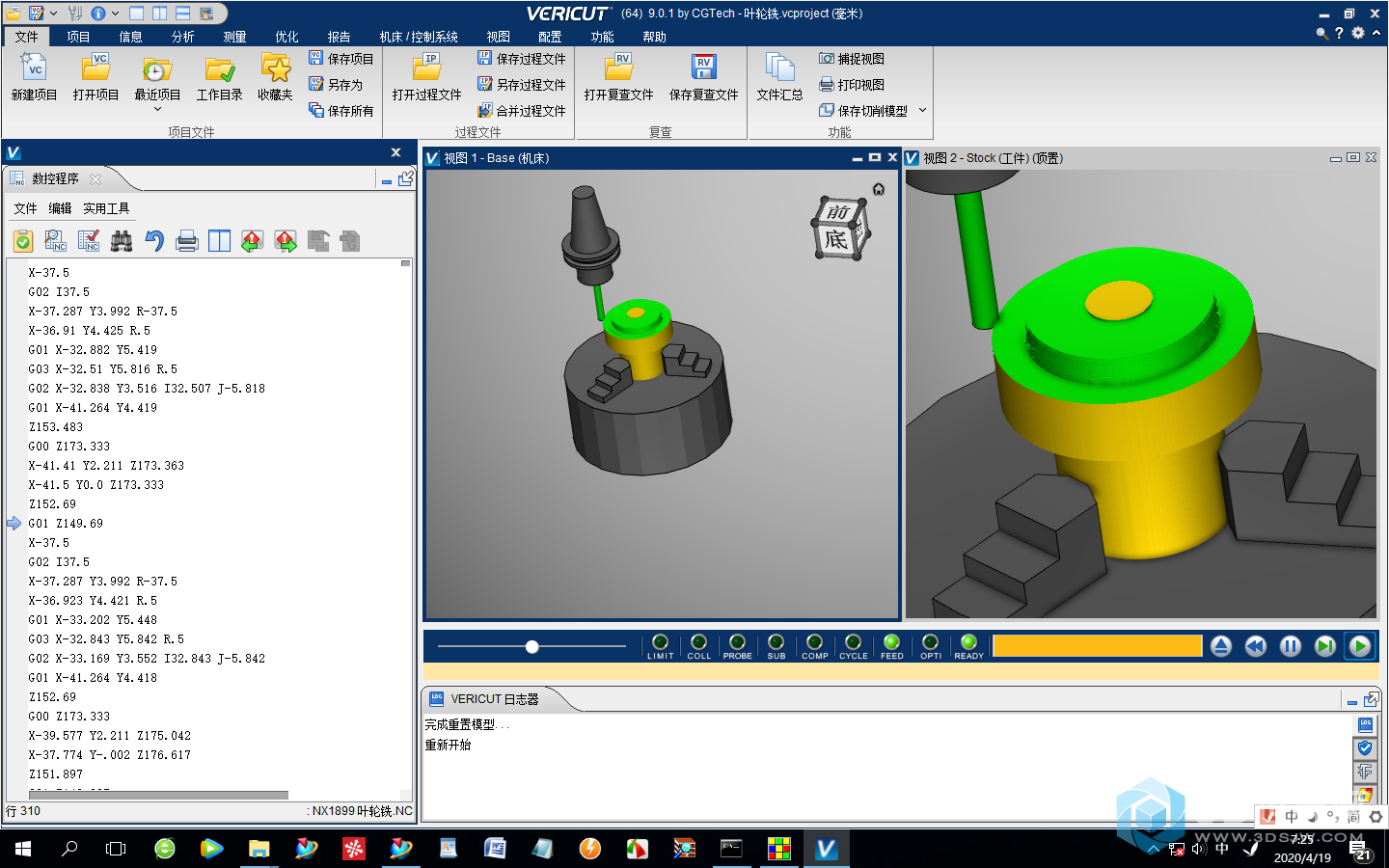
Task: Switch to the 优化 ribbon tab
Action: coord(286,37)
